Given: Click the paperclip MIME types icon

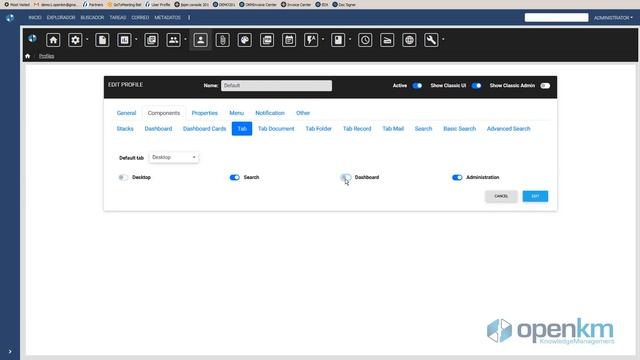Looking at the screenshot, I should click(x=222, y=40).
